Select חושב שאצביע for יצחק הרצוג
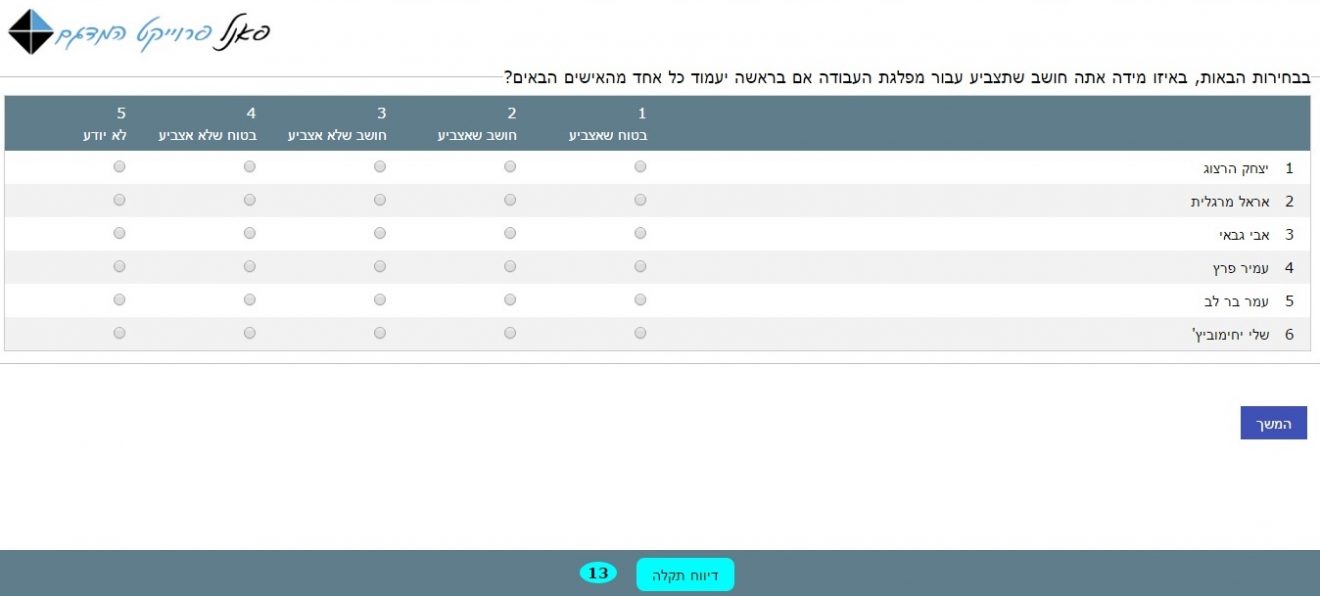This screenshot has height=596, width=1320. 510,167
